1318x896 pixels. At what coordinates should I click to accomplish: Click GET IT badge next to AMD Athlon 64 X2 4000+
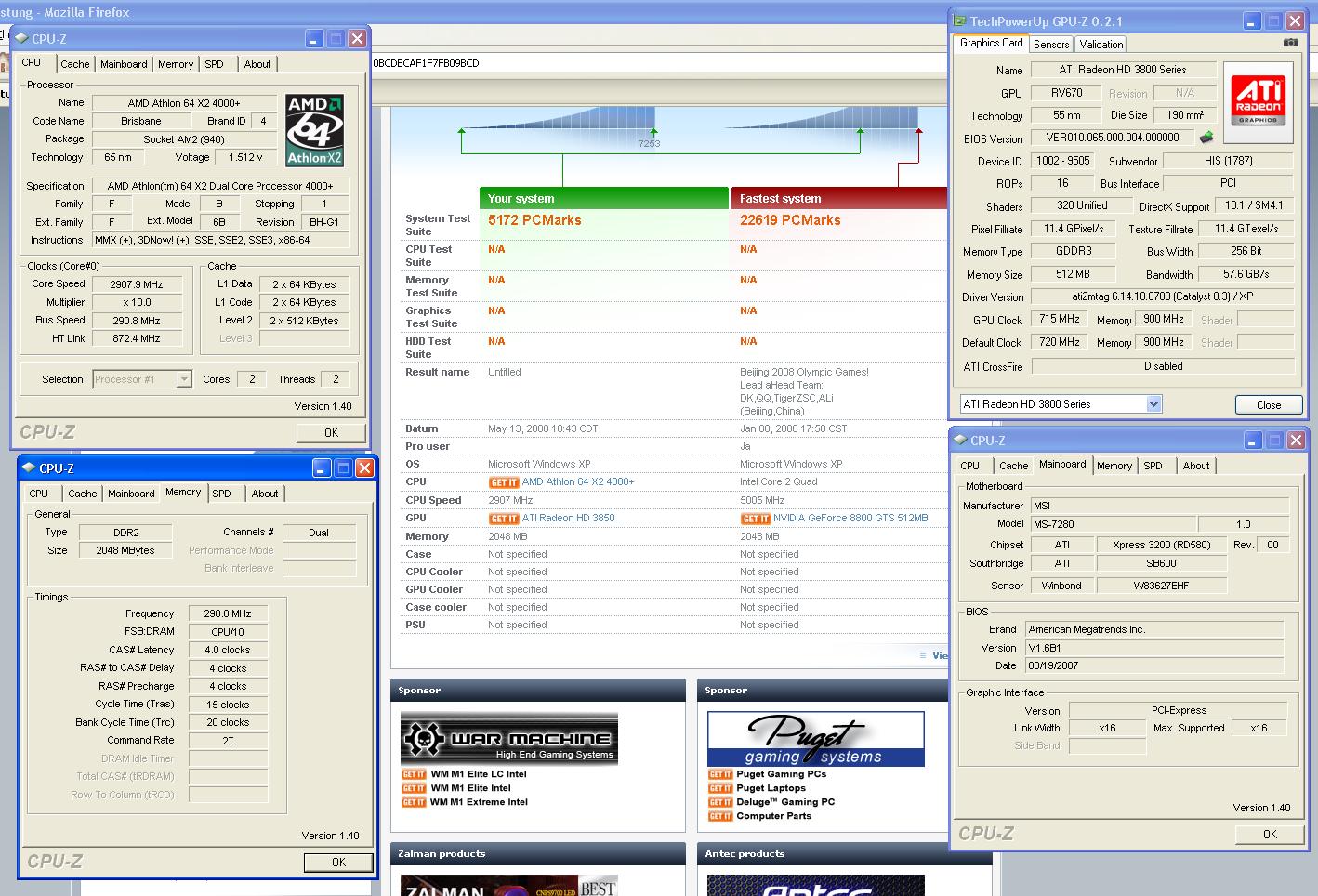(504, 482)
